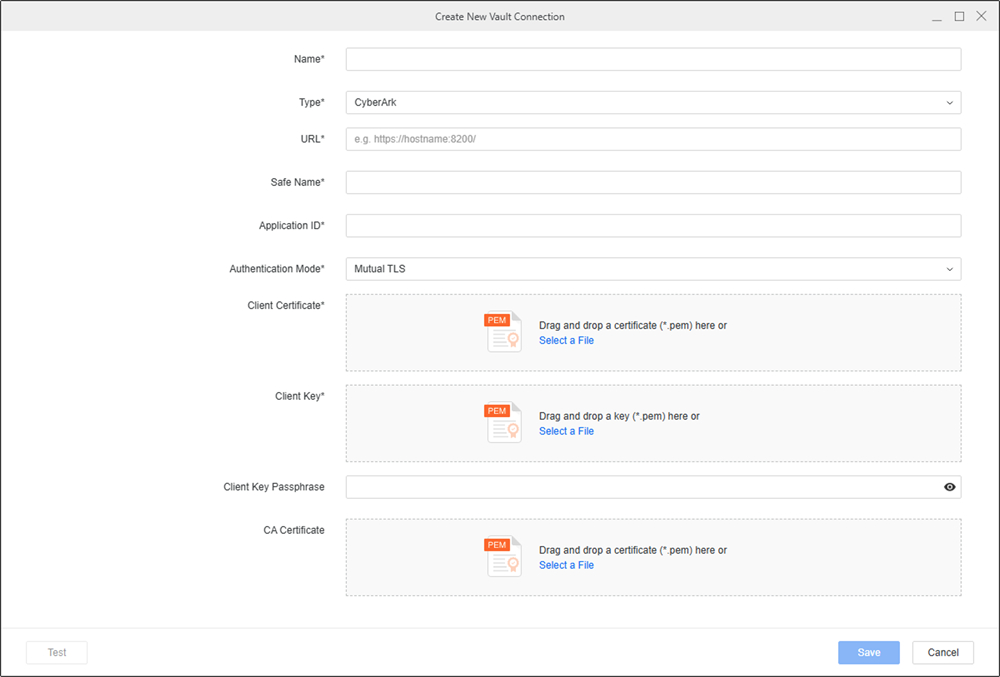The width and height of the screenshot is (1000, 677).
Task: Focus the Name input field
Action: (x=652, y=59)
